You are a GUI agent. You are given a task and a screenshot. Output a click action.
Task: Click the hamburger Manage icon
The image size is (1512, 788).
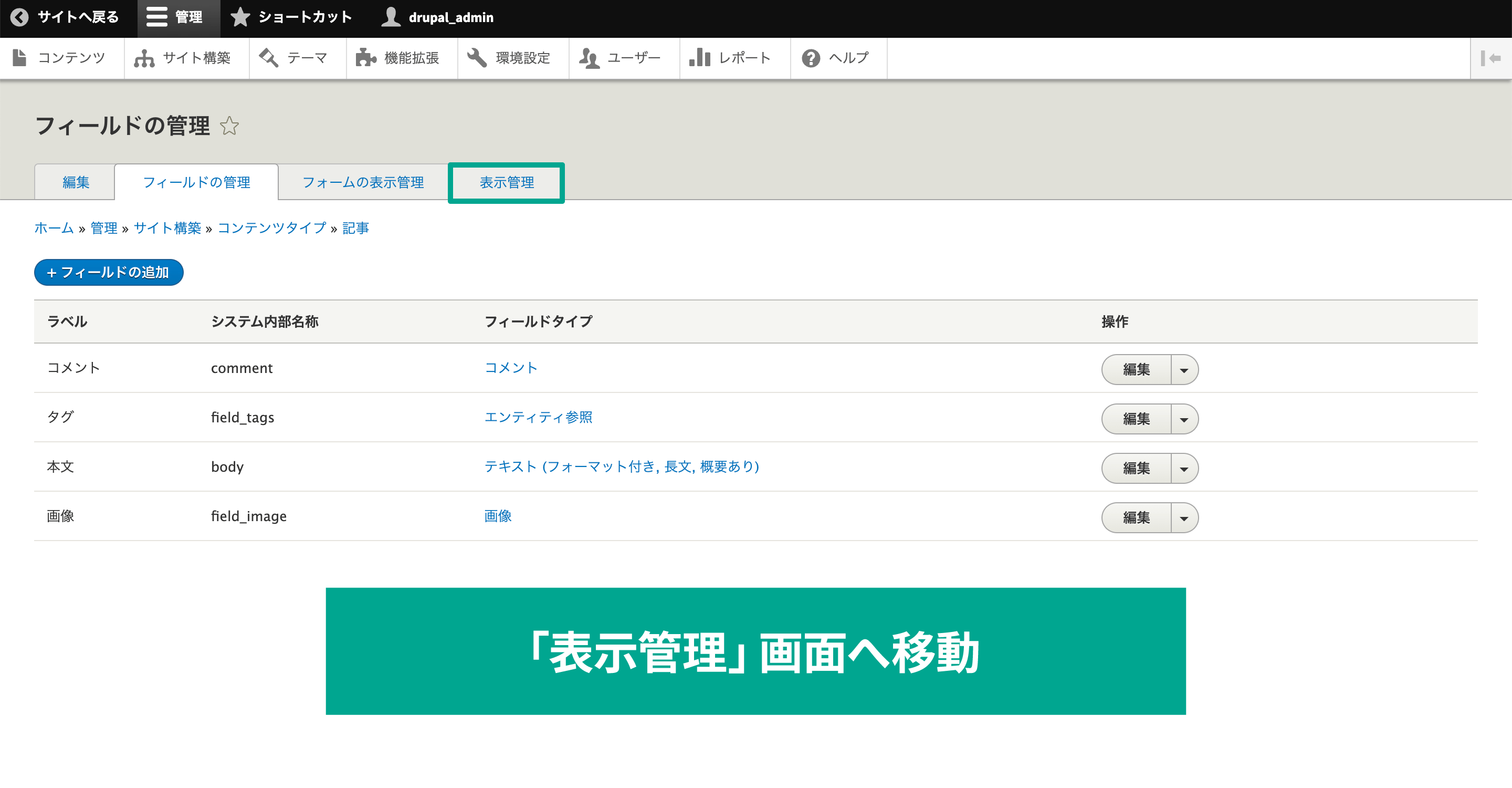(157, 17)
